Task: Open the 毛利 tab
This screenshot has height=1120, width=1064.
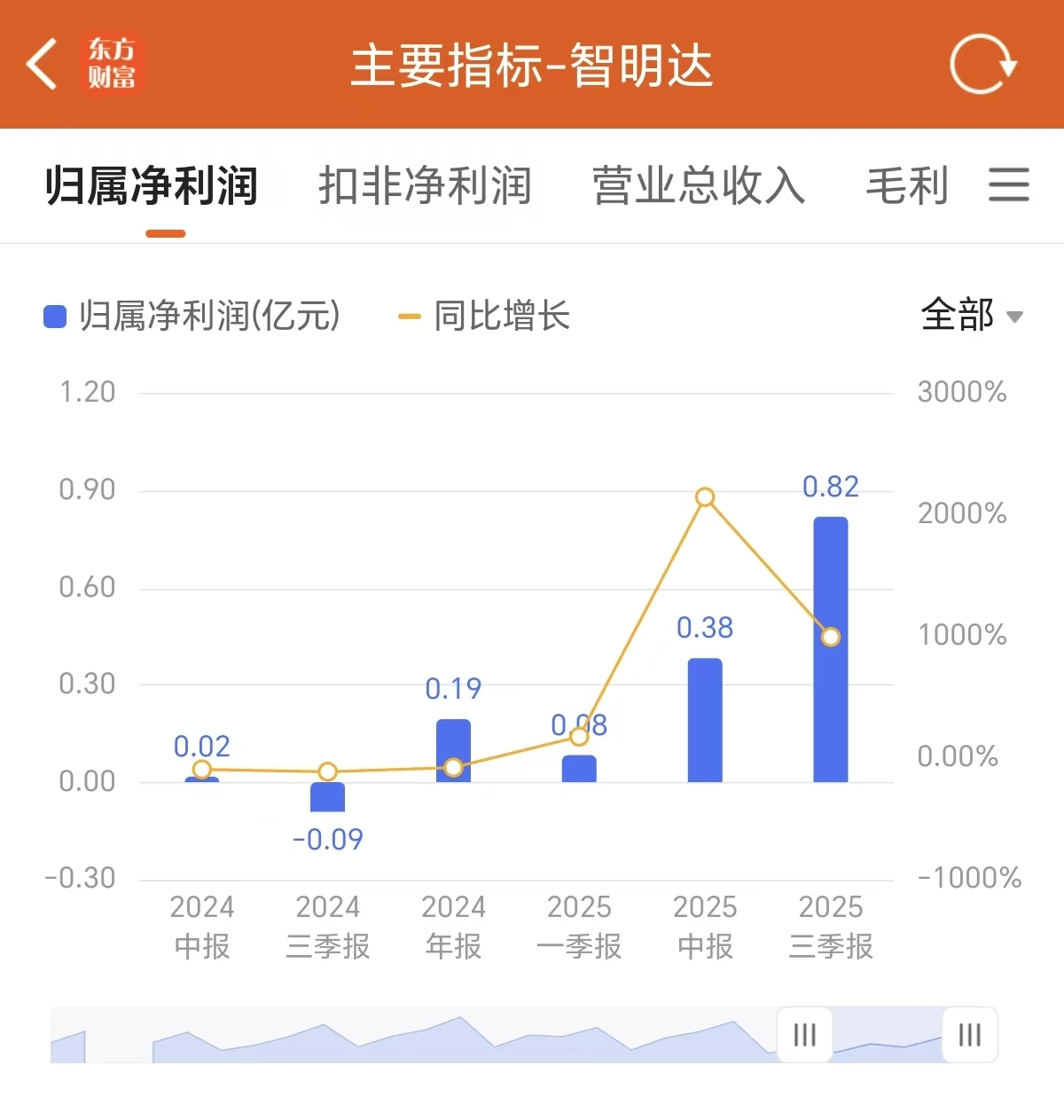Action: tap(907, 186)
